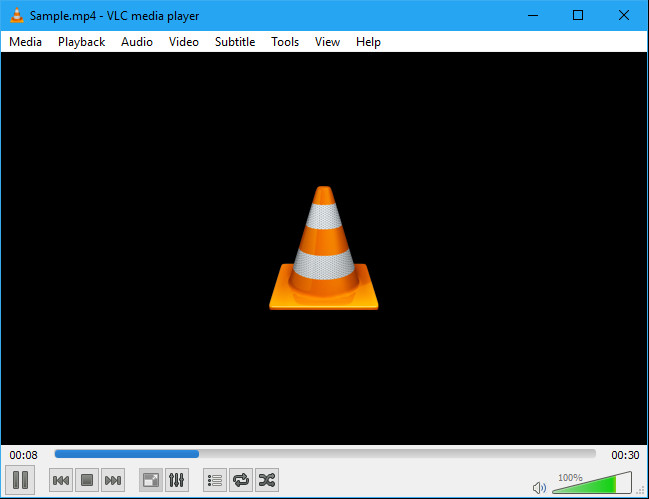Open the Playback menu
The width and height of the screenshot is (649, 499).
pyautogui.click(x=82, y=42)
